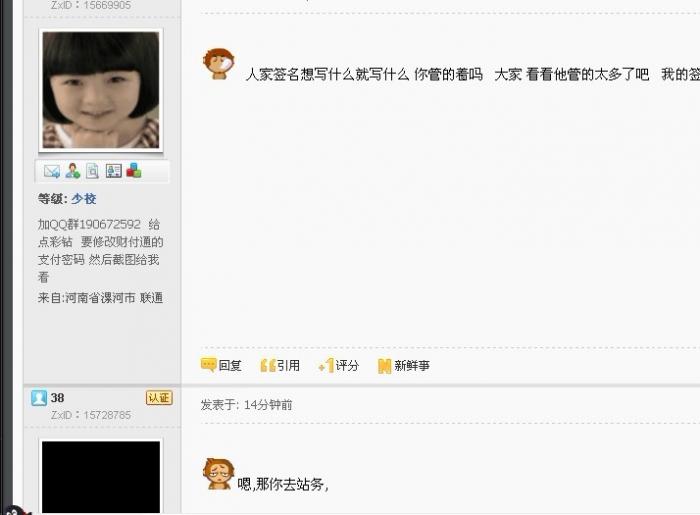Click the 新鲜事 share icon

404,366
